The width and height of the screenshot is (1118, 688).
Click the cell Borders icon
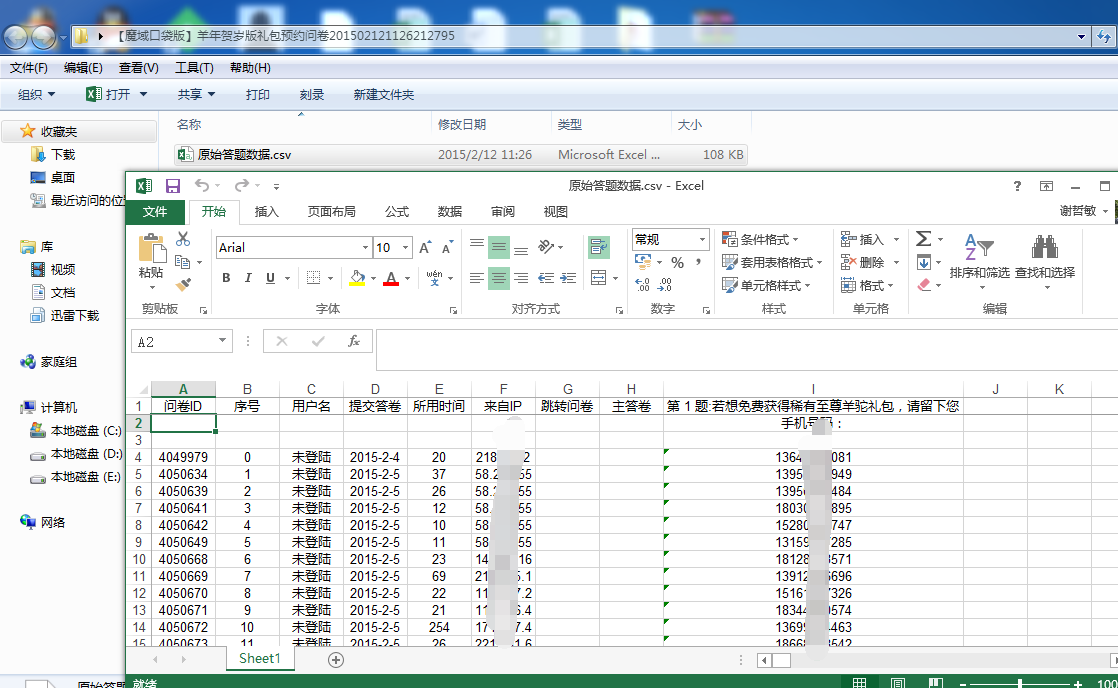(313, 278)
